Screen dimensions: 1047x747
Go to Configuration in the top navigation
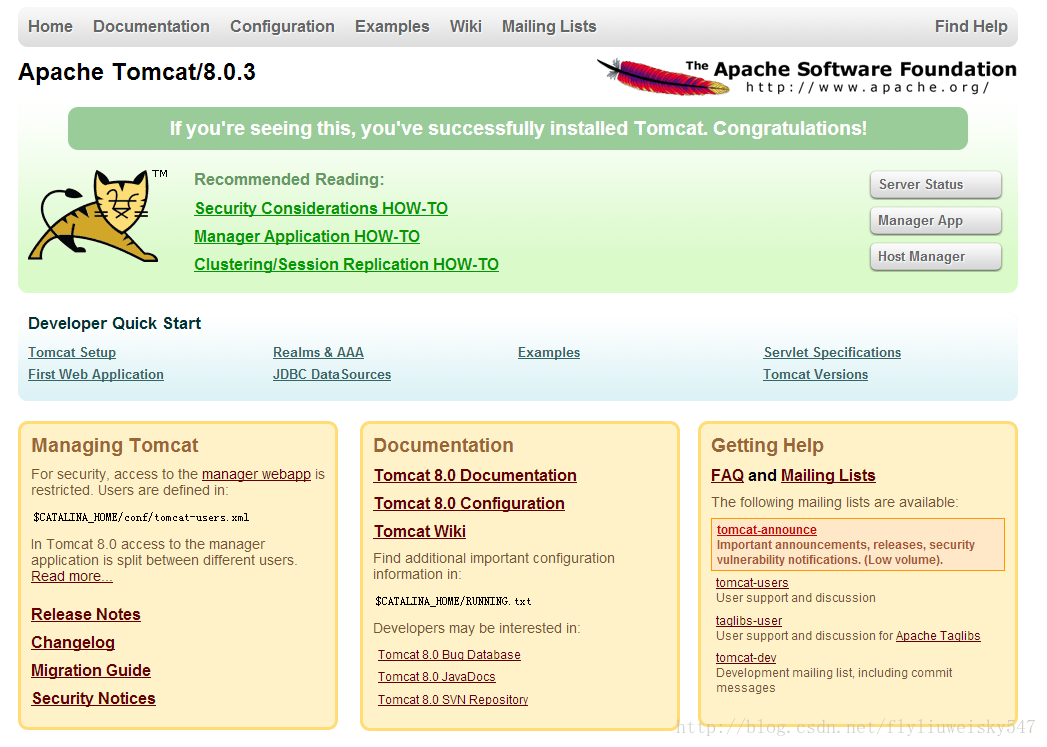(282, 27)
